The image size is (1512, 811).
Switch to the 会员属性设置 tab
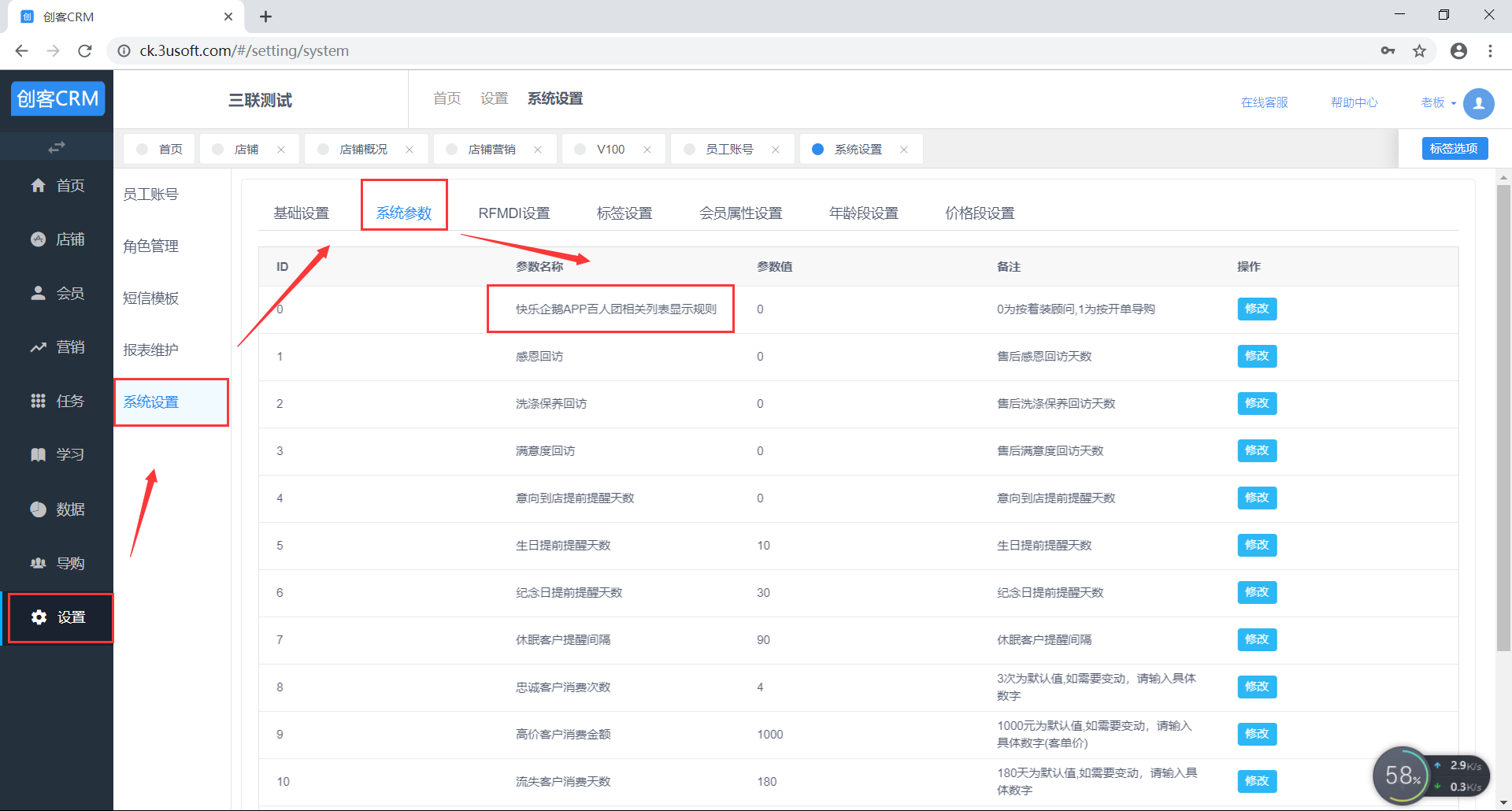(741, 213)
